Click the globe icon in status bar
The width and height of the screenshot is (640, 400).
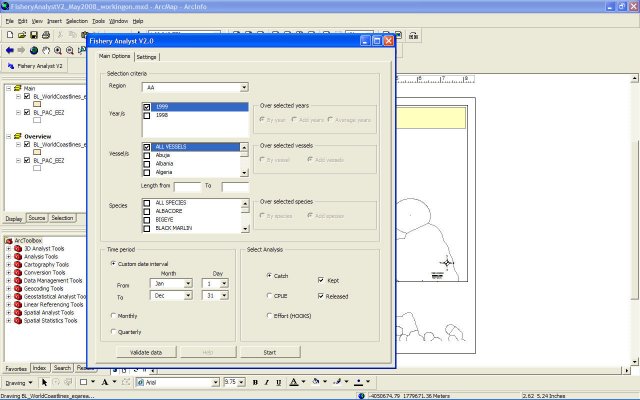click(361, 396)
